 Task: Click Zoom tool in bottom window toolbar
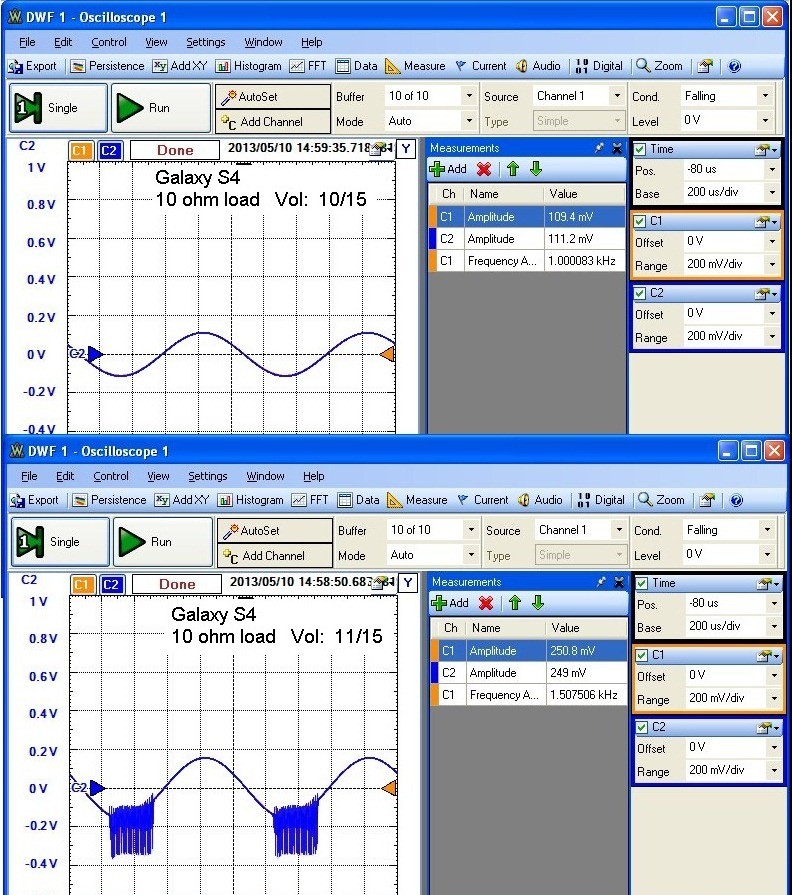[661, 500]
